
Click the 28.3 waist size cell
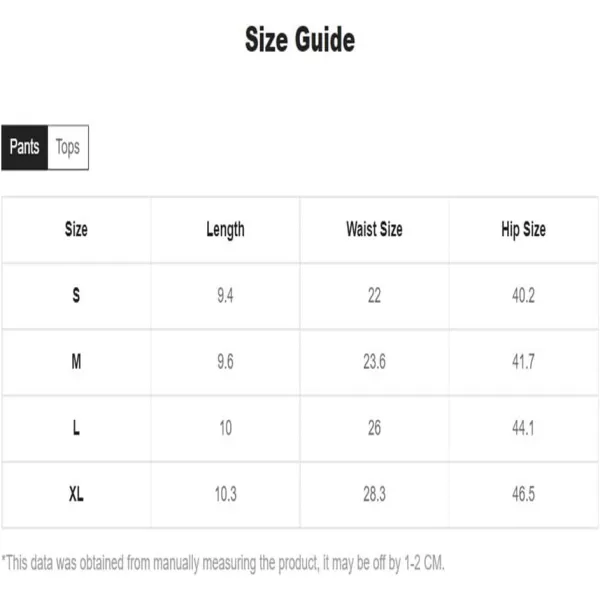[374, 494]
